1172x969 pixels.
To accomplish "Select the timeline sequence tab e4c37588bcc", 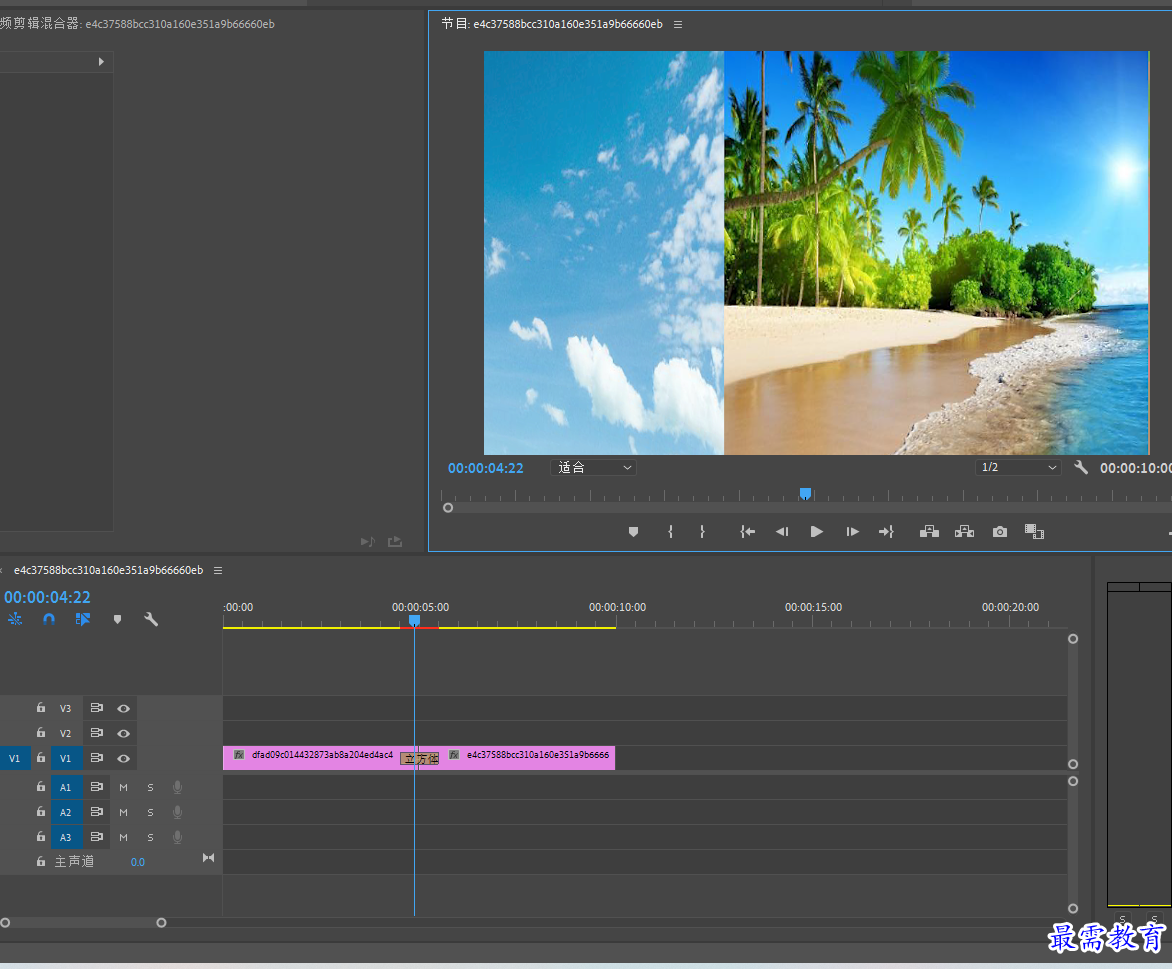I will pos(108,570).
